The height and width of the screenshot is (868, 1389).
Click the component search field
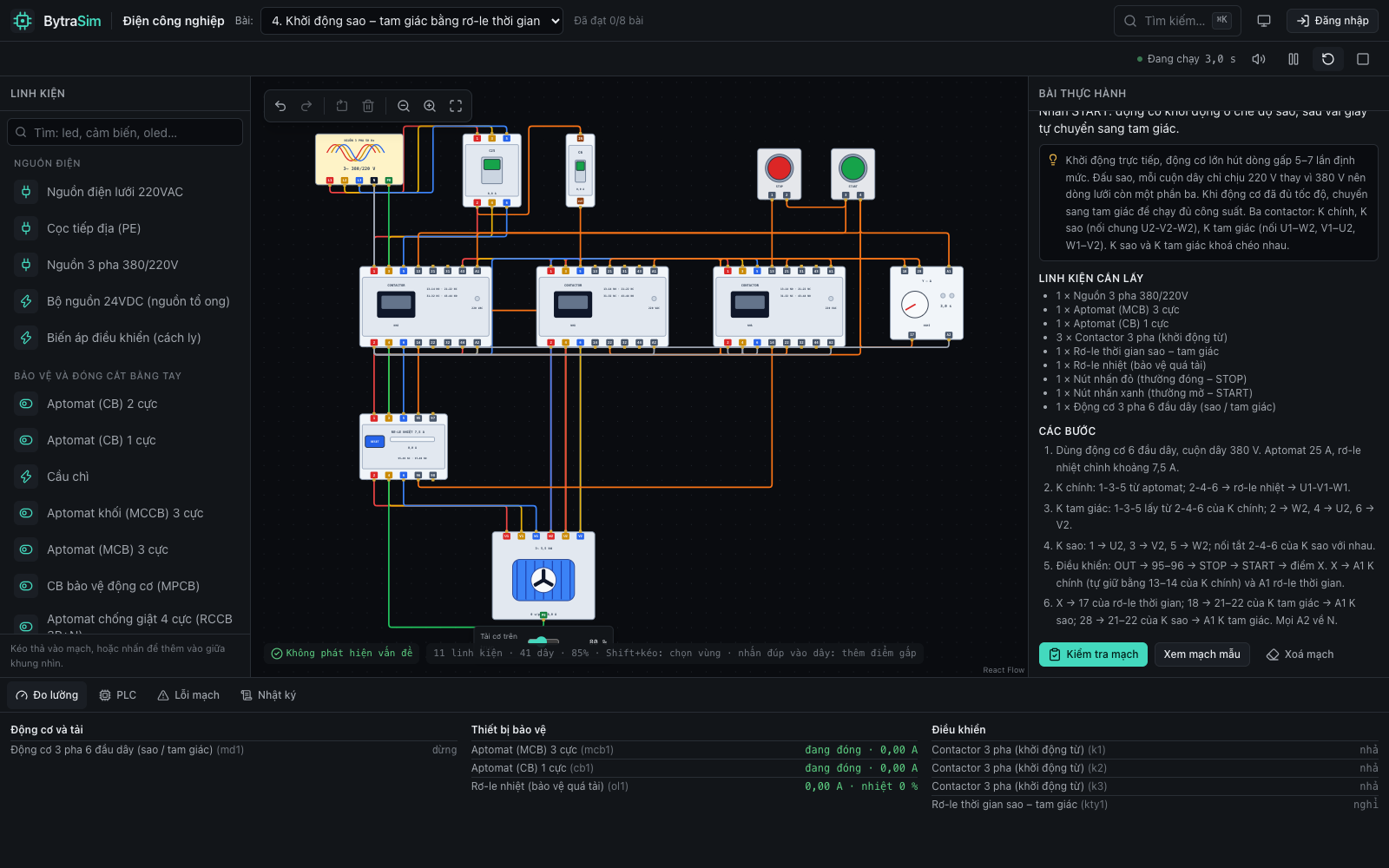(125, 133)
